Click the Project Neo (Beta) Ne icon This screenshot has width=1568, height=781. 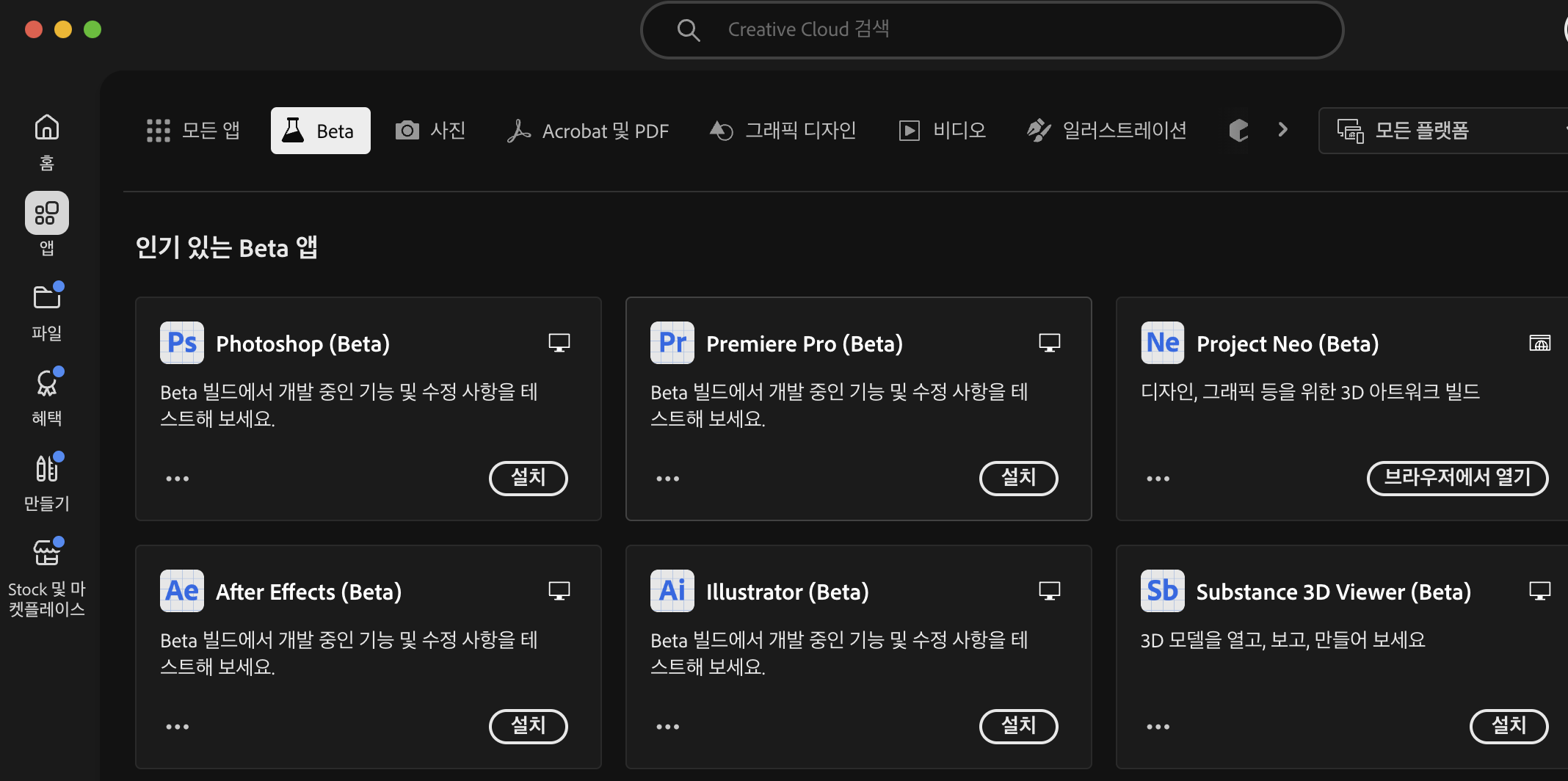(x=1163, y=343)
